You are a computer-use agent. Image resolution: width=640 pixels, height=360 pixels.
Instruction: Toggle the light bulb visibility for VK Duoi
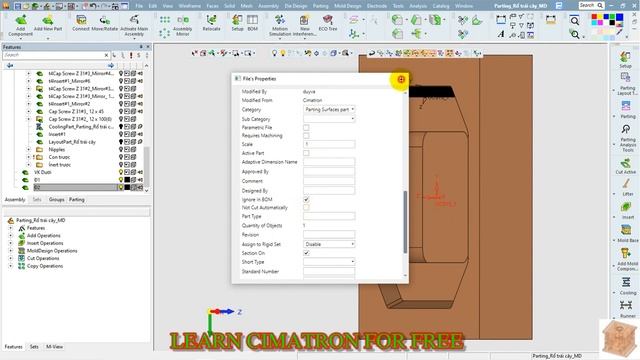coord(121,172)
